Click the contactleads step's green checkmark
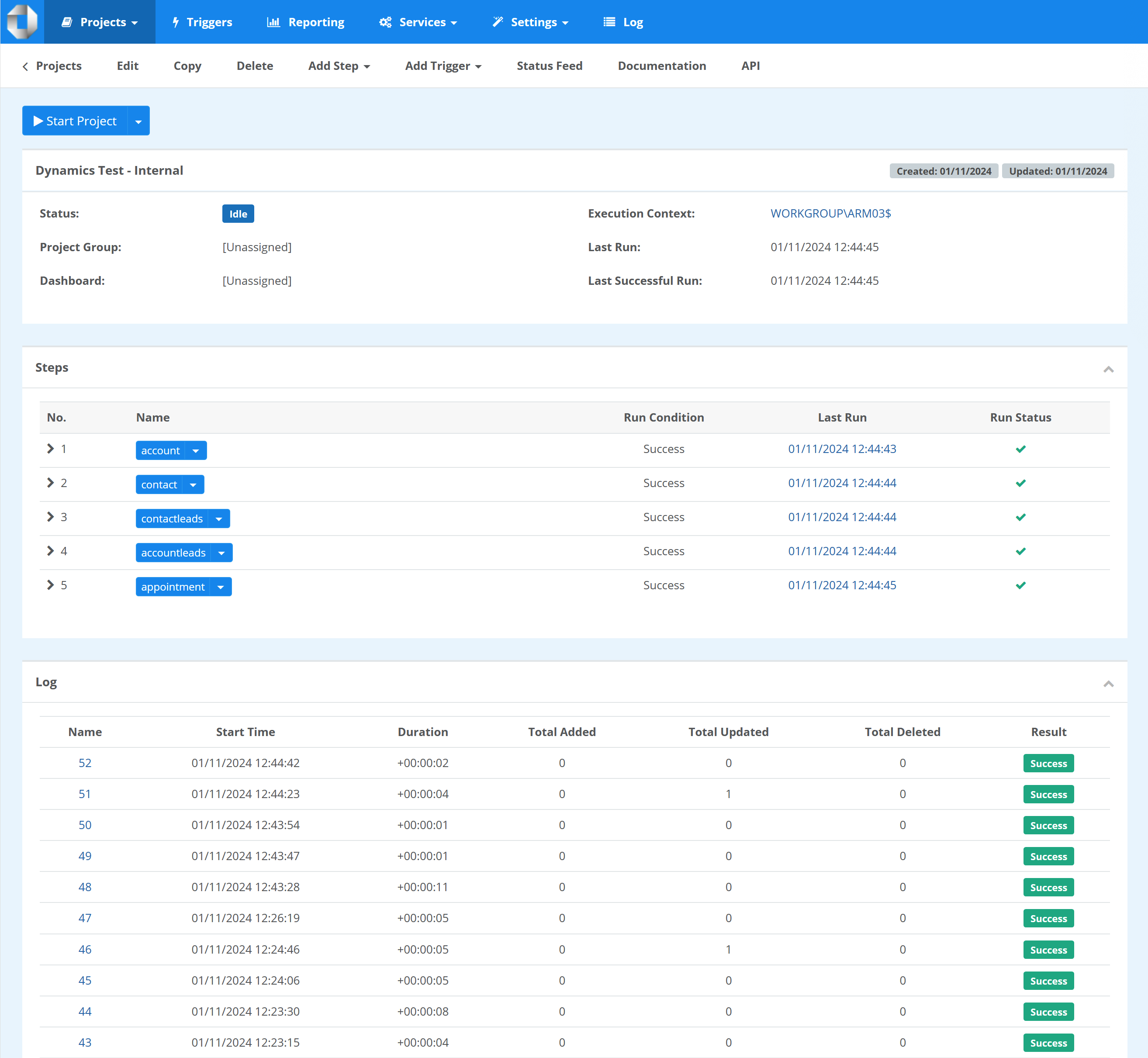1148x1058 pixels. pyautogui.click(x=1020, y=518)
